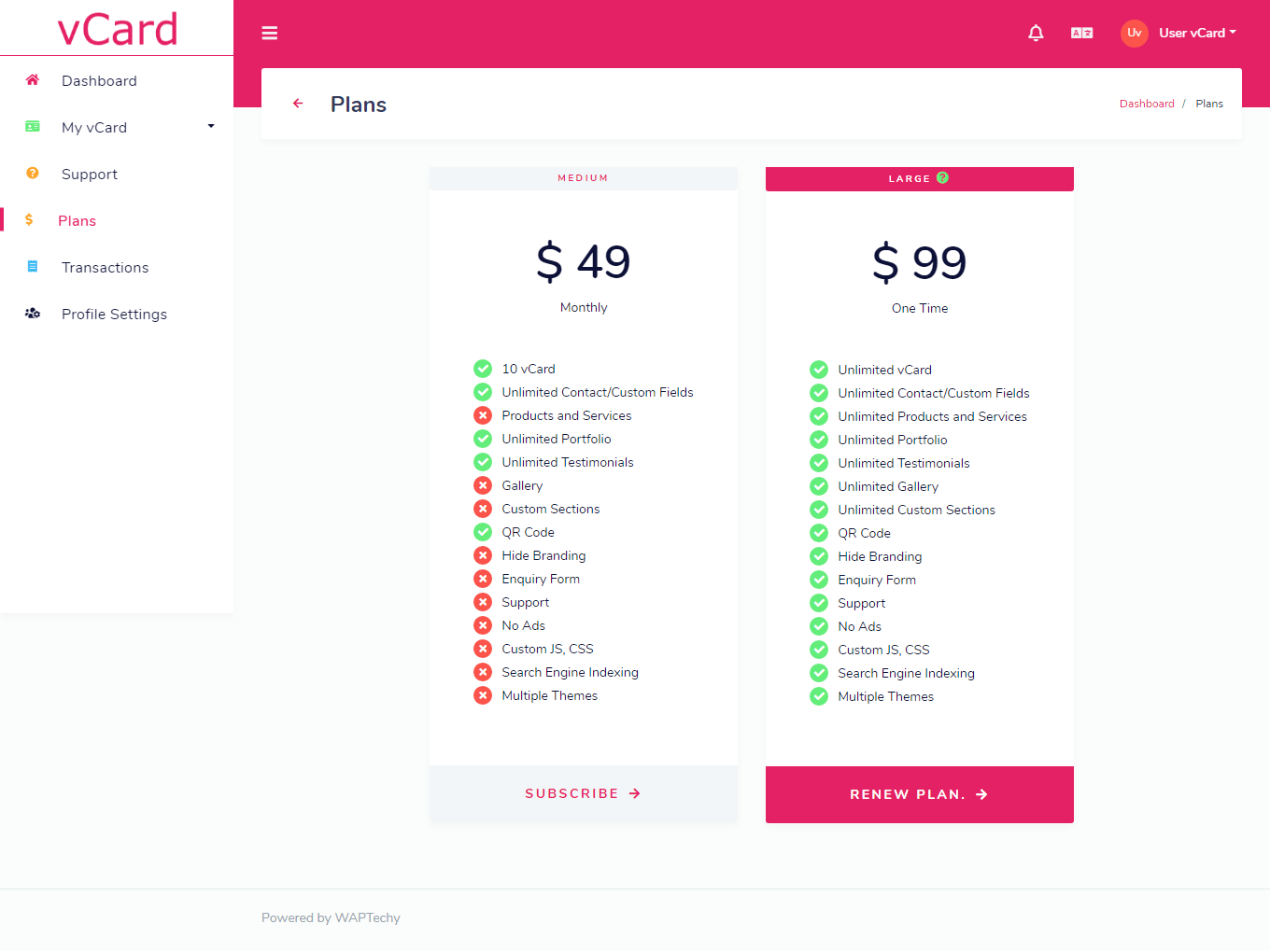
Task: Click the dollar icon next to Plans
Action: (29, 220)
